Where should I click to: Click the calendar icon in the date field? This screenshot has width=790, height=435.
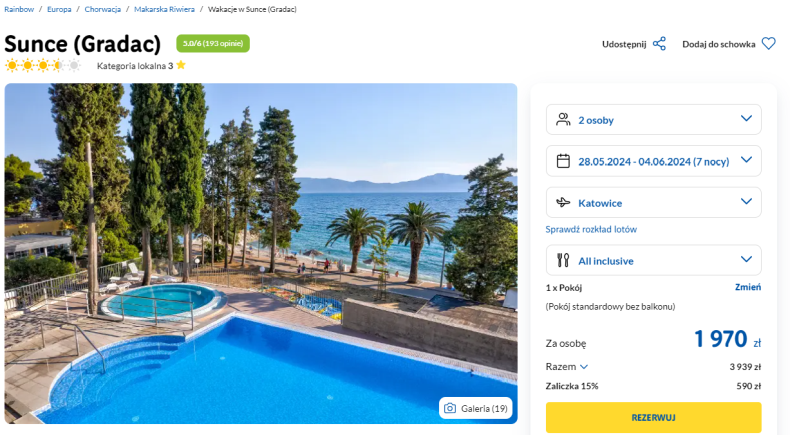563,161
